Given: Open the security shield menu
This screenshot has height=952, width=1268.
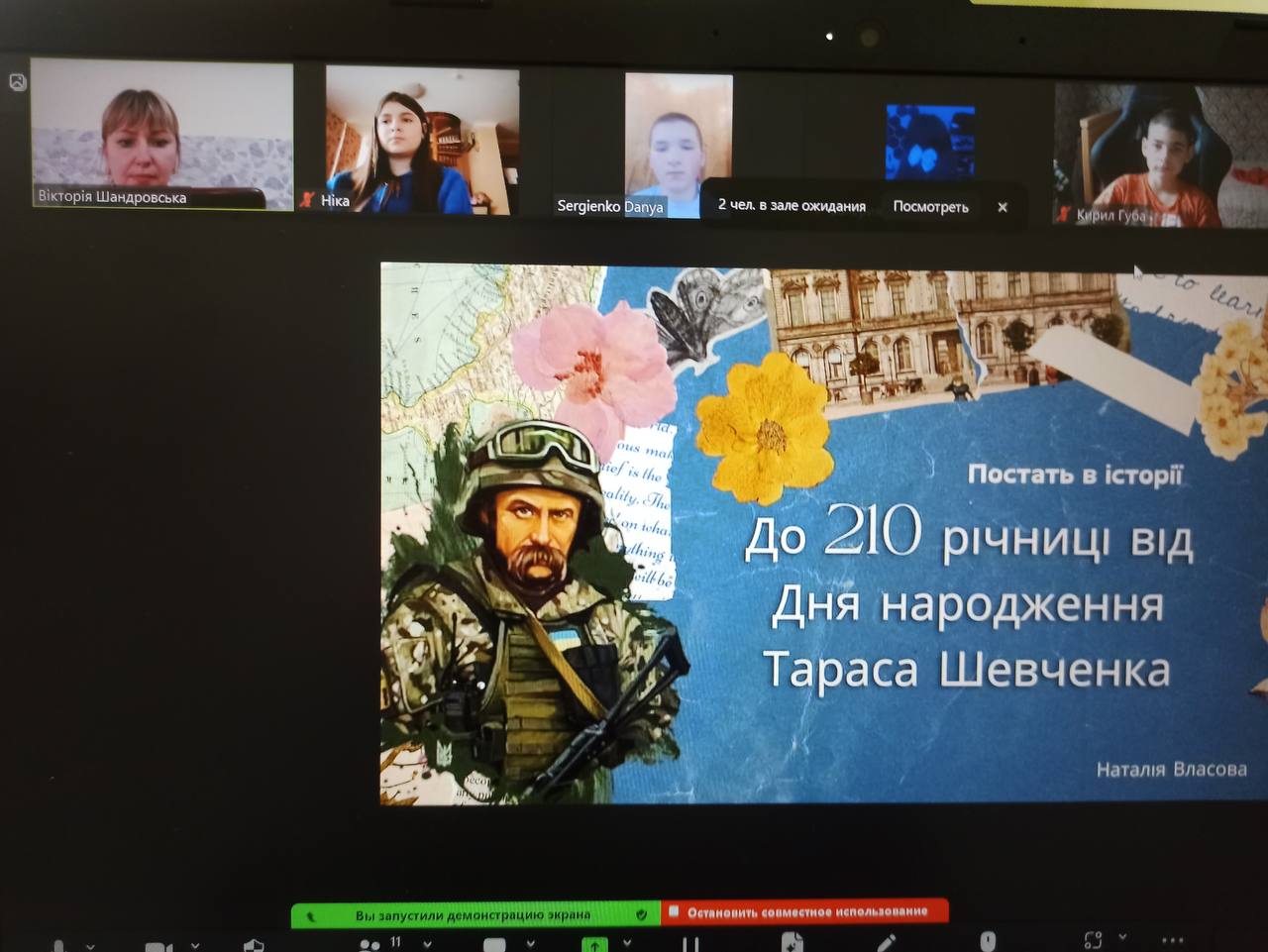Looking at the screenshot, I should (254, 945).
